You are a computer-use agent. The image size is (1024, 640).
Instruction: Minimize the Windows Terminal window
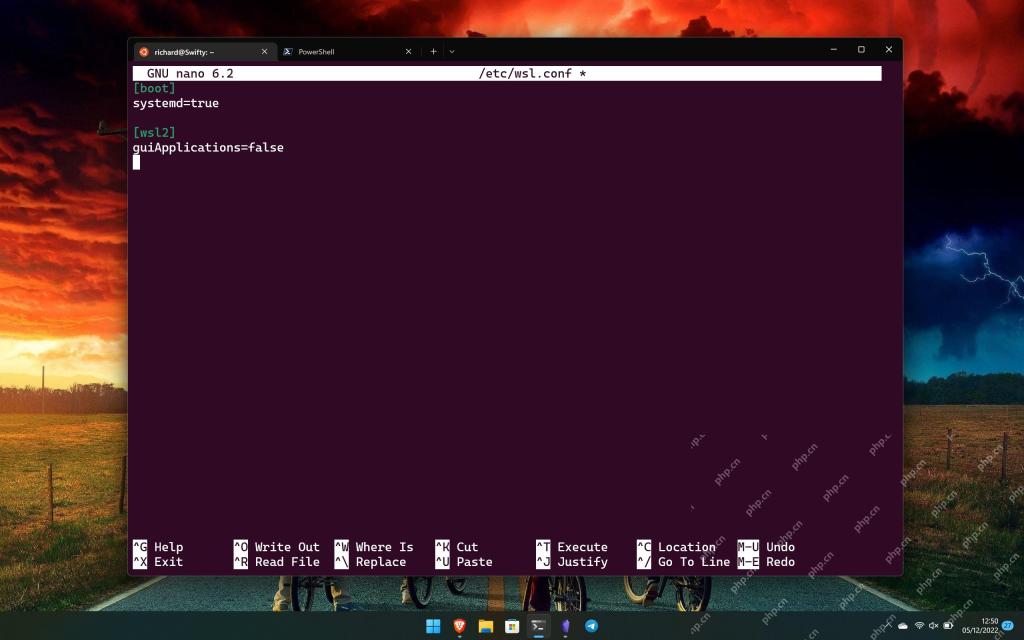coord(834,50)
